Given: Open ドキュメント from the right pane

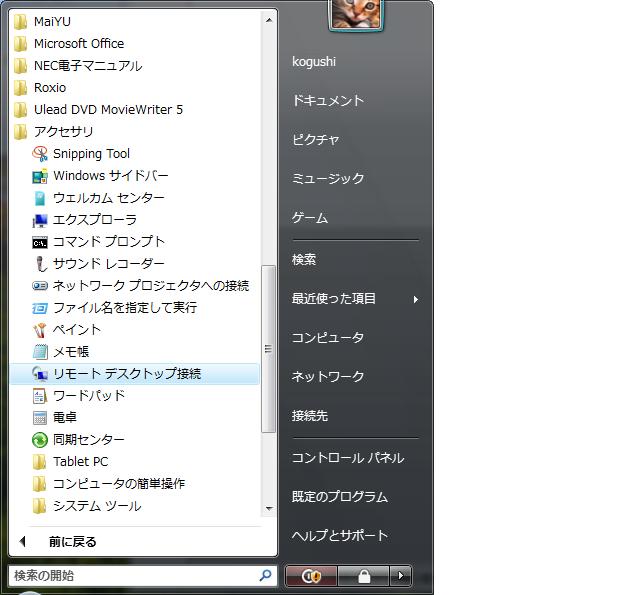Looking at the screenshot, I should coord(328,100).
